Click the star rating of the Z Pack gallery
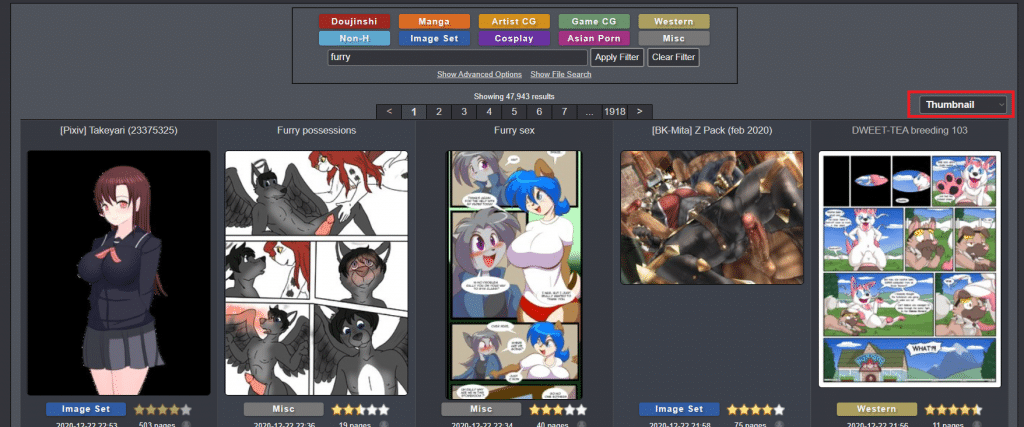Viewport: 1024px width, 427px height. point(756,410)
